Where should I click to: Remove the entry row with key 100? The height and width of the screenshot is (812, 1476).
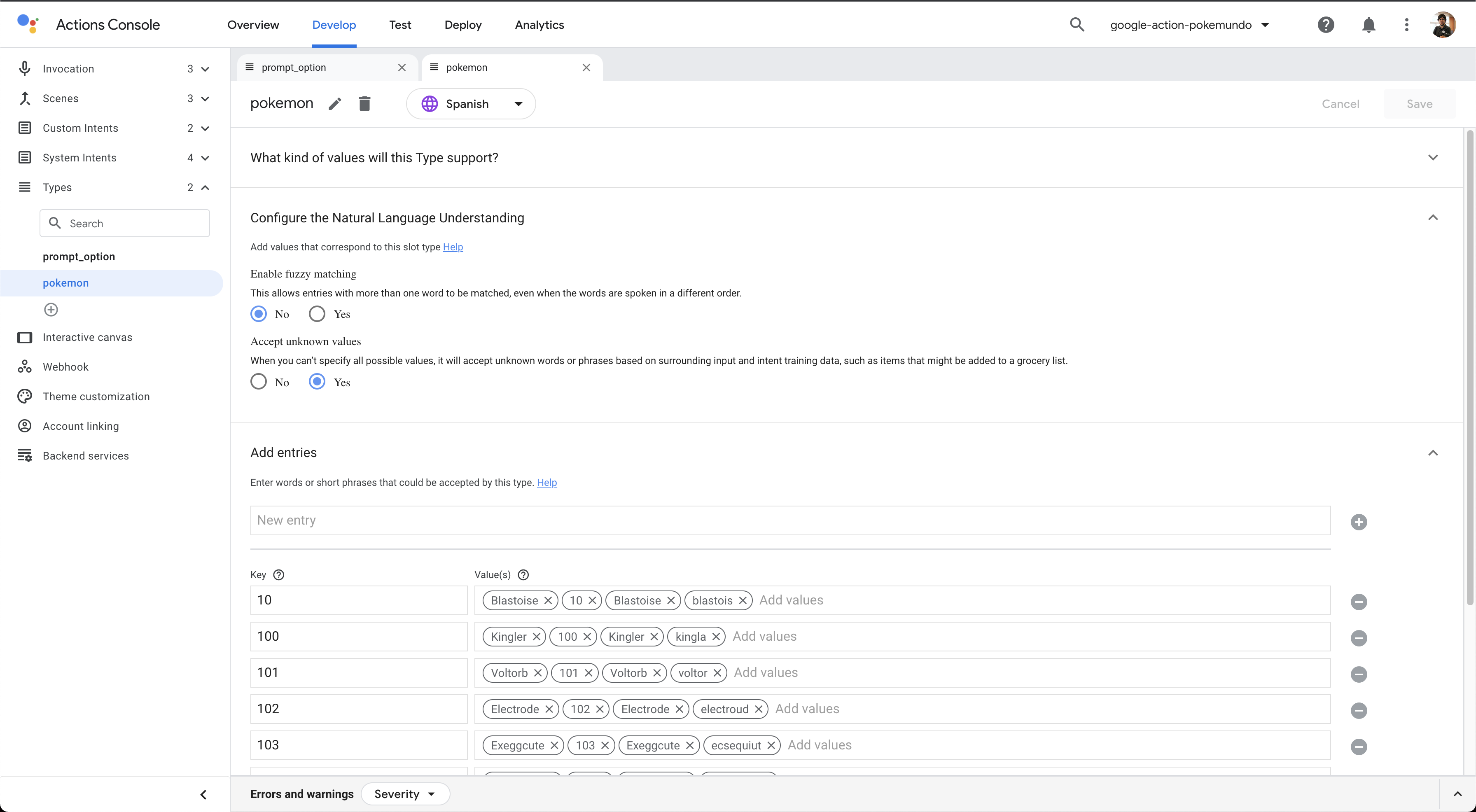coord(1358,638)
